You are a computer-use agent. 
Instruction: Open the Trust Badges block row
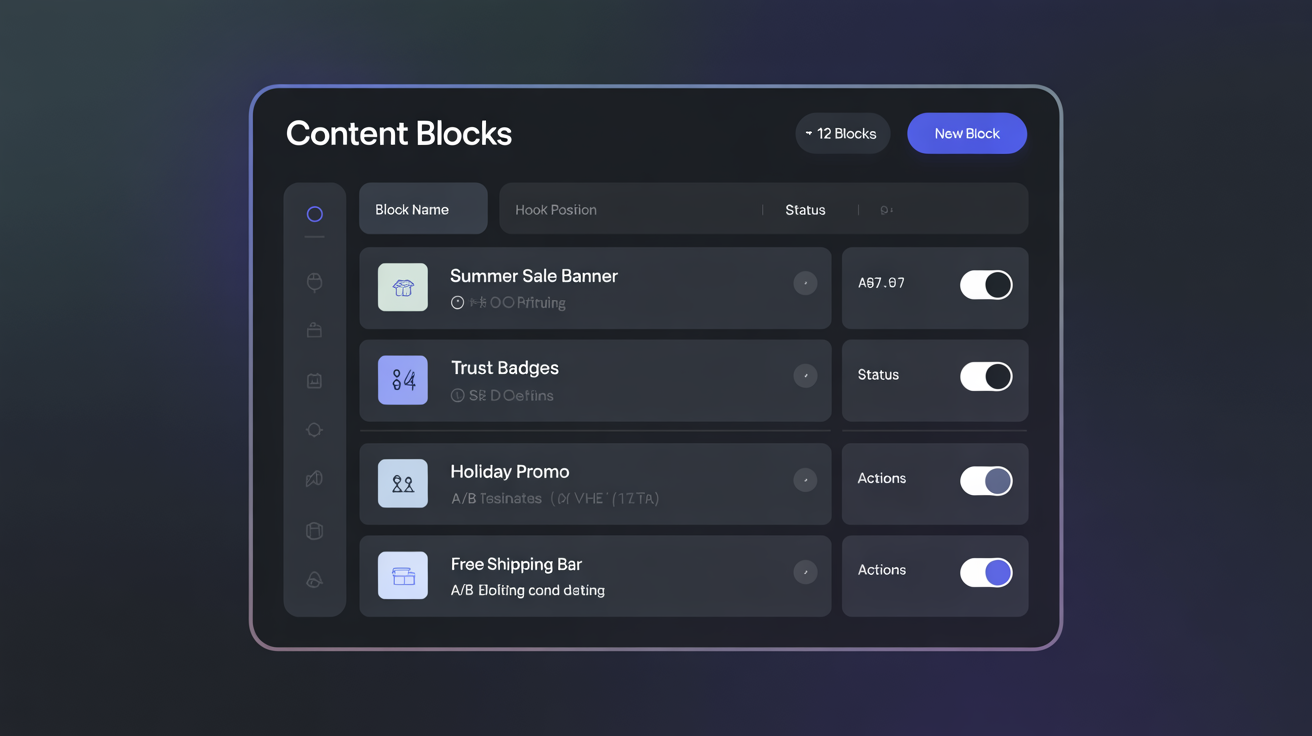tap(600, 380)
